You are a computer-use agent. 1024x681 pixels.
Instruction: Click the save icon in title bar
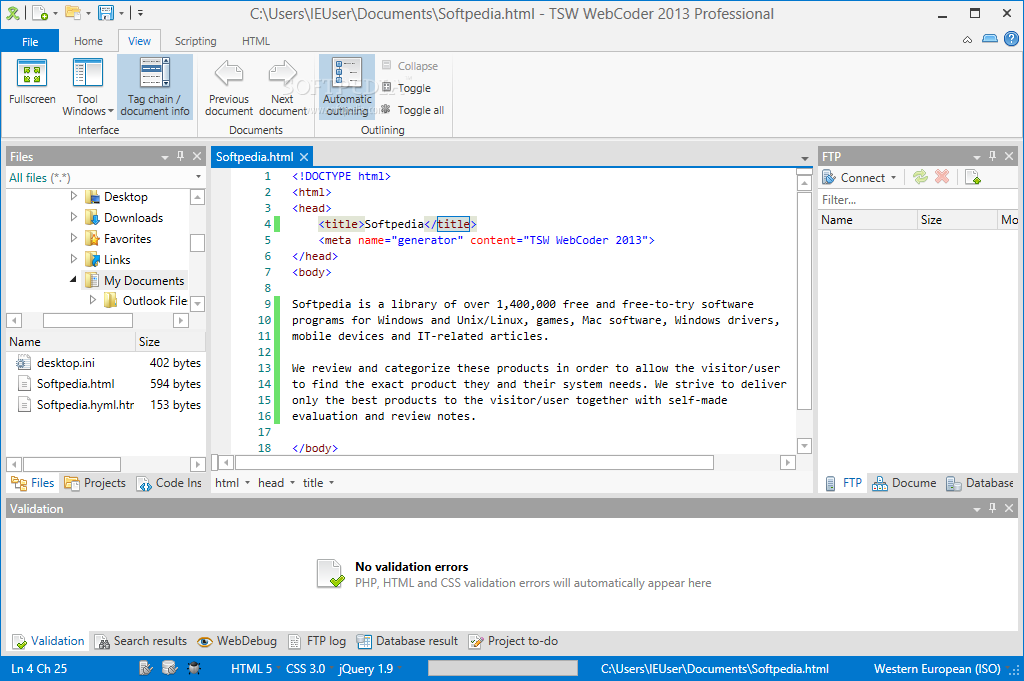(106, 13)
